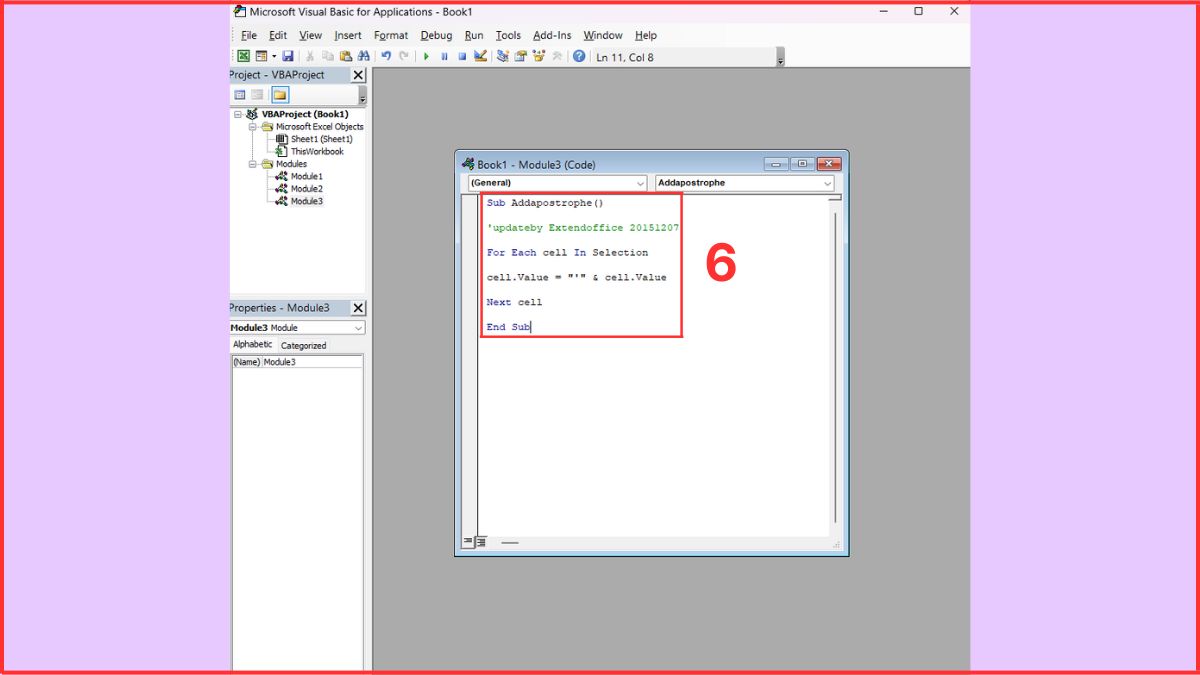The height and width of the screenshot is (675, 1200).
Task: Open the Object Browser via its toolbar icon
Action: [537, 57]
